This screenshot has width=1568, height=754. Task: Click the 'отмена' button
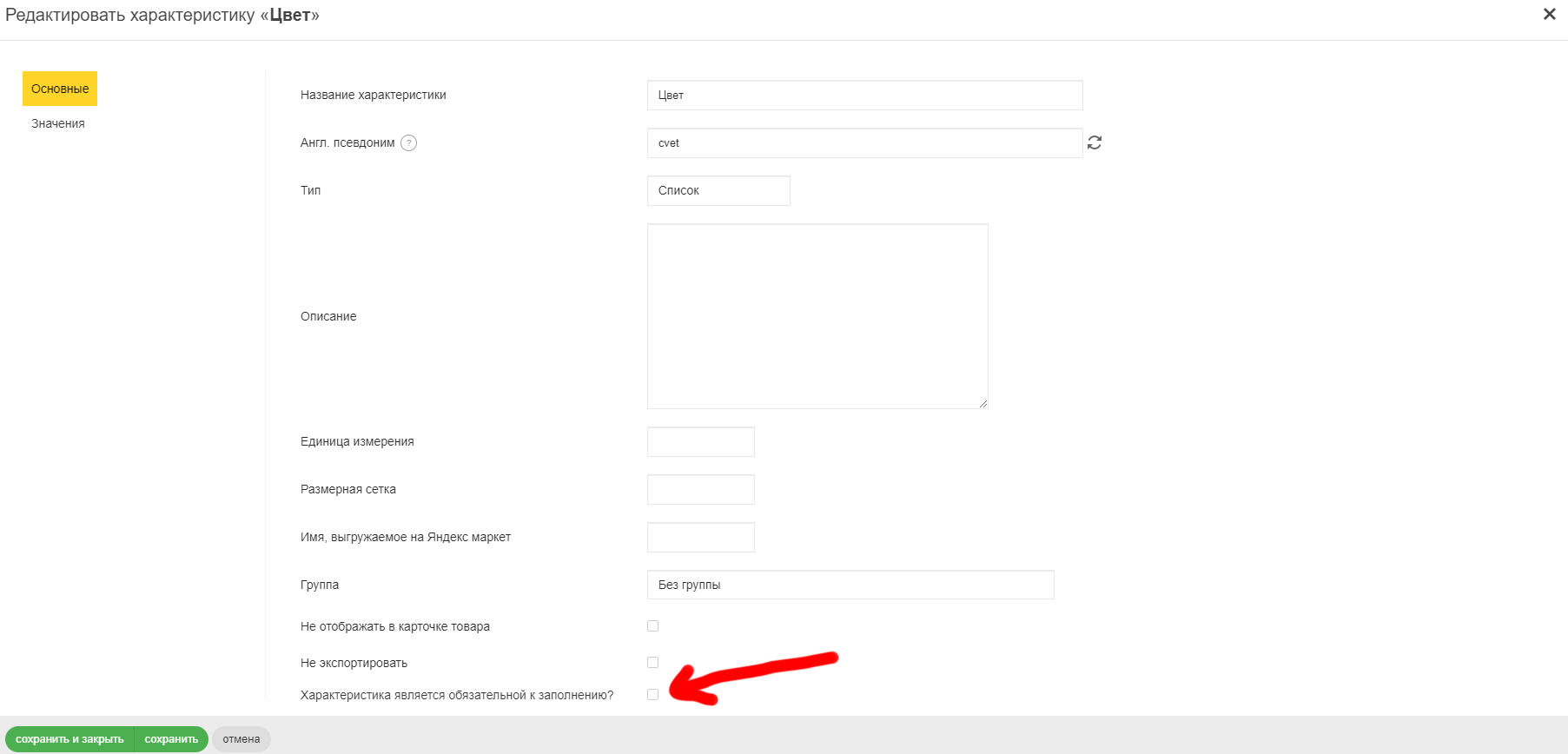pyautogui.click(x=241, y=739)
